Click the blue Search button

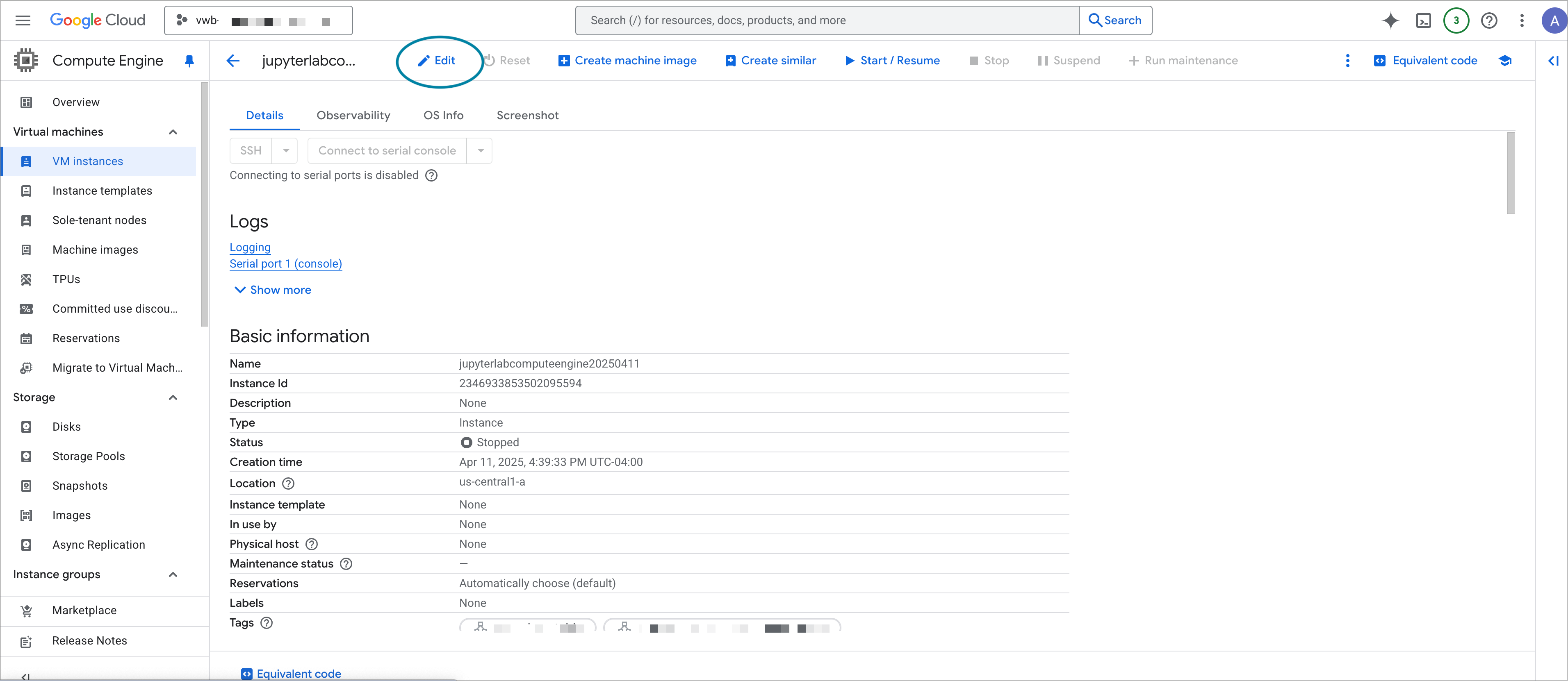click(x=1115, y=20)
